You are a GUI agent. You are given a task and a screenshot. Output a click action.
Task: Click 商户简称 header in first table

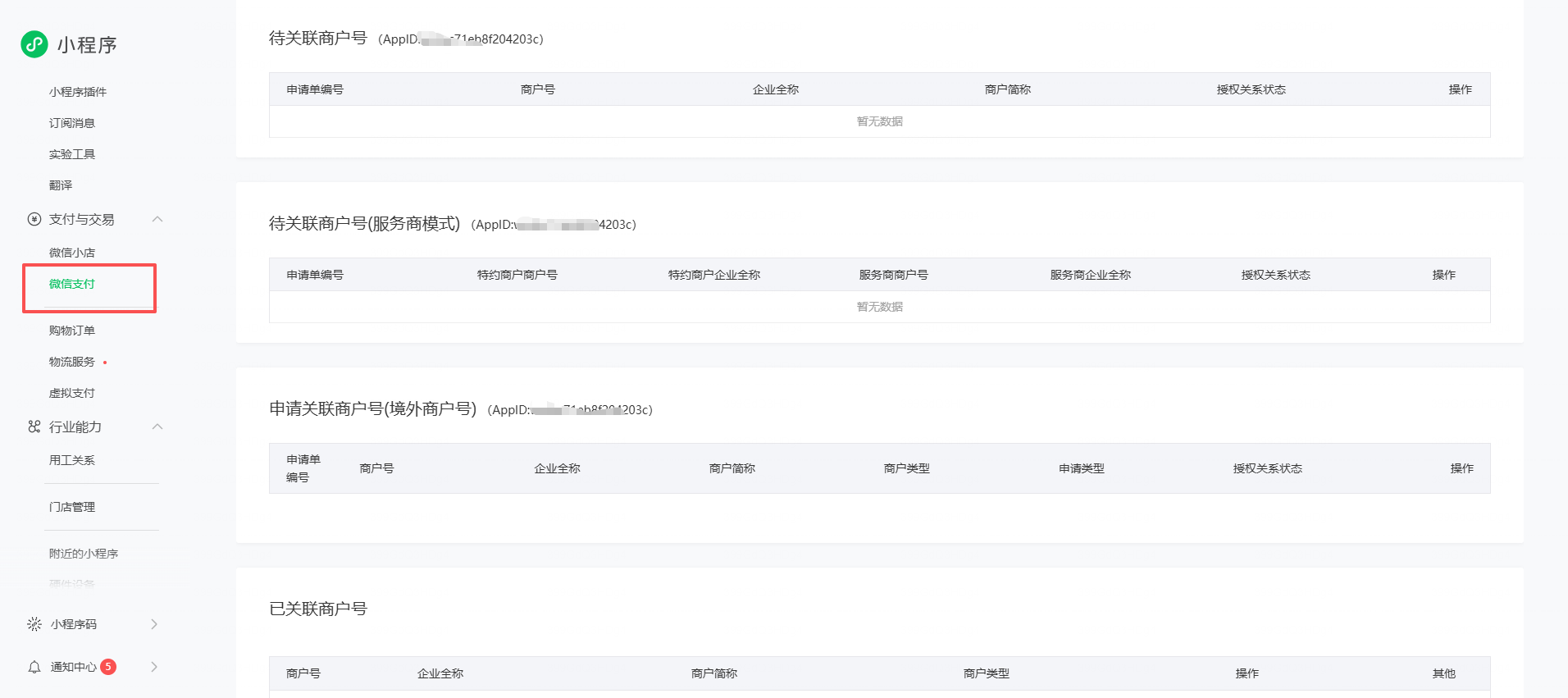point(1008,89)
